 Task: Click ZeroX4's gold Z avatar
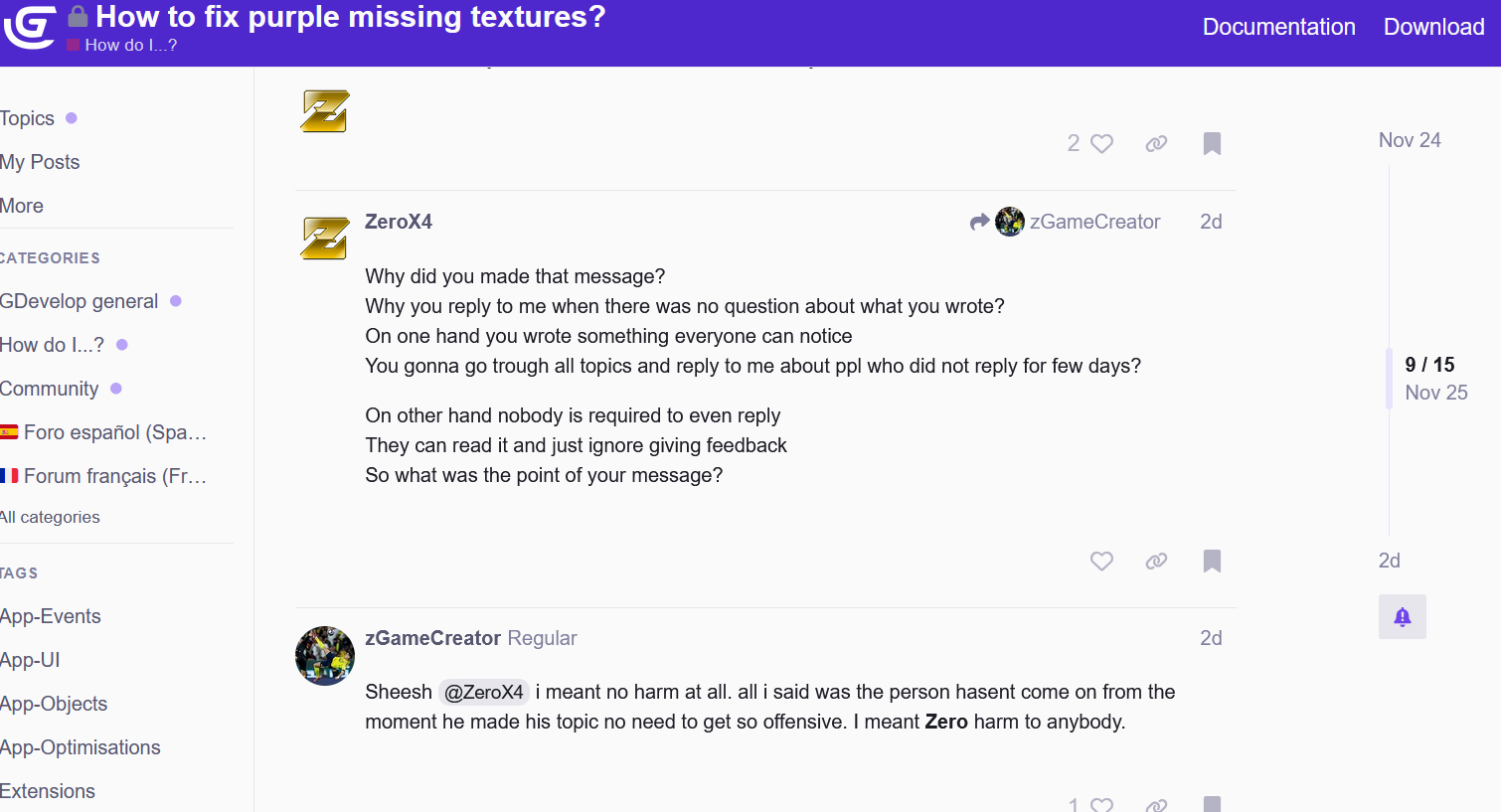325,239
